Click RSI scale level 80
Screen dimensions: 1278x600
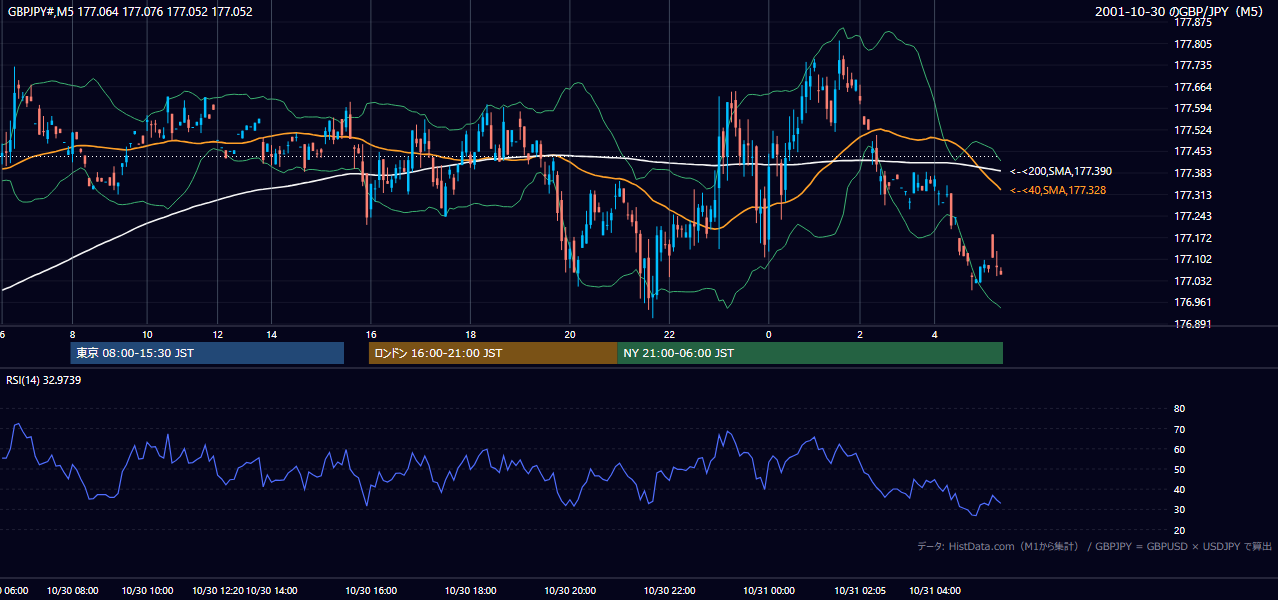(x=1179, y=409)
